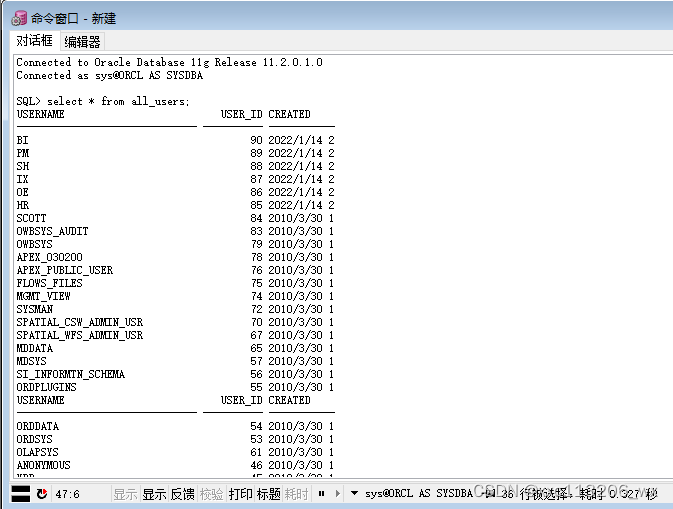Click the second USERNAME header repeat
Screen dimensions: 673x509
(x=40, y=400)
